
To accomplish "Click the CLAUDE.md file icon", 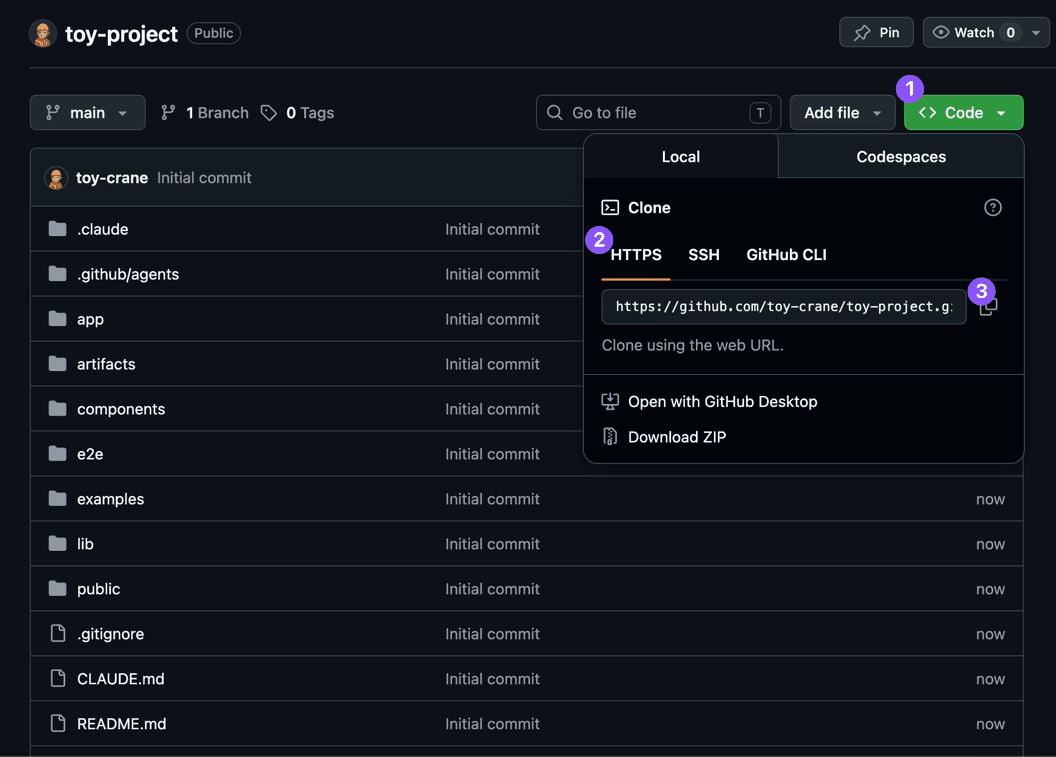I will tap(59, 678).
